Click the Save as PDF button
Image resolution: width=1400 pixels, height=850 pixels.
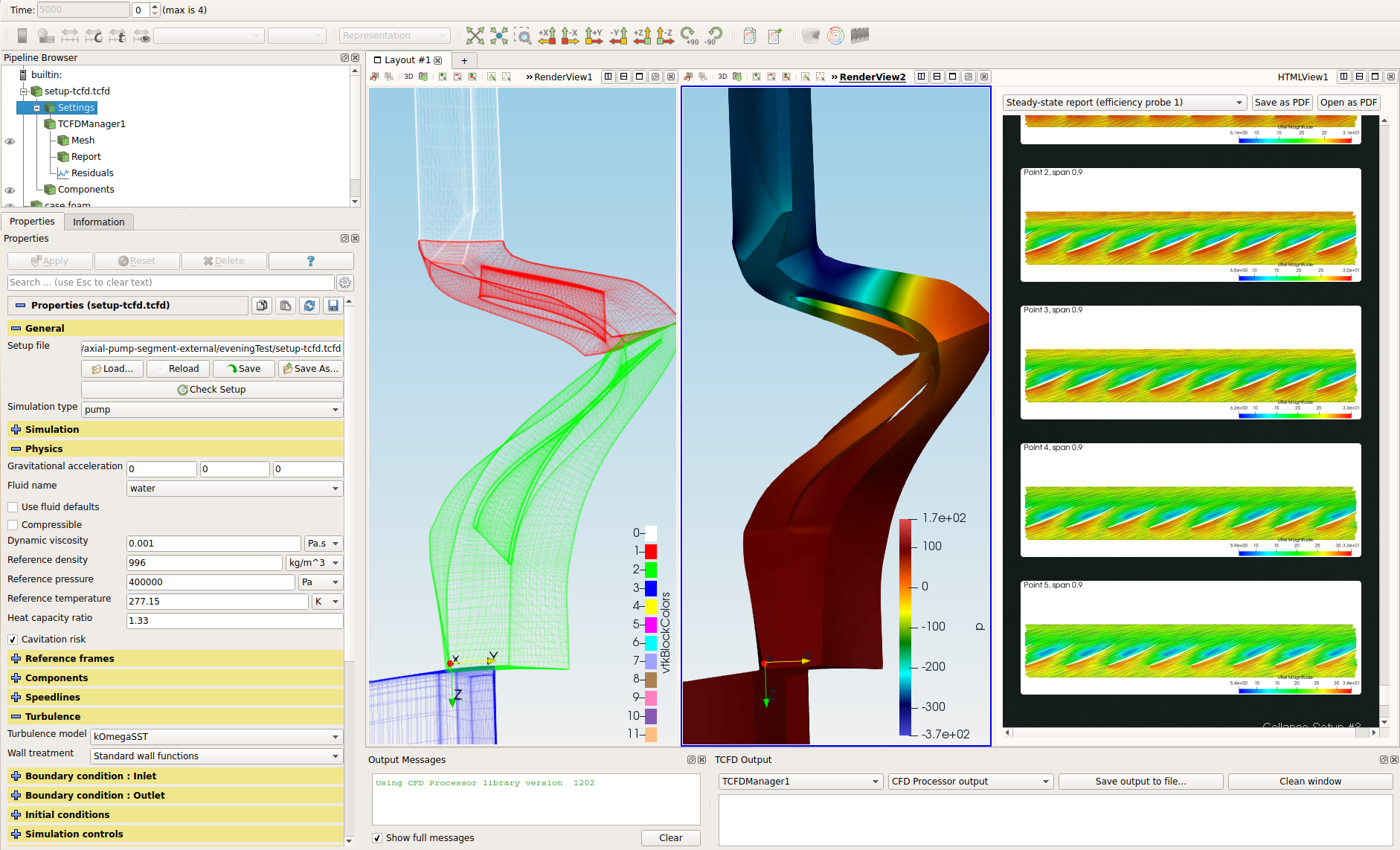(x=1281, y=103)
